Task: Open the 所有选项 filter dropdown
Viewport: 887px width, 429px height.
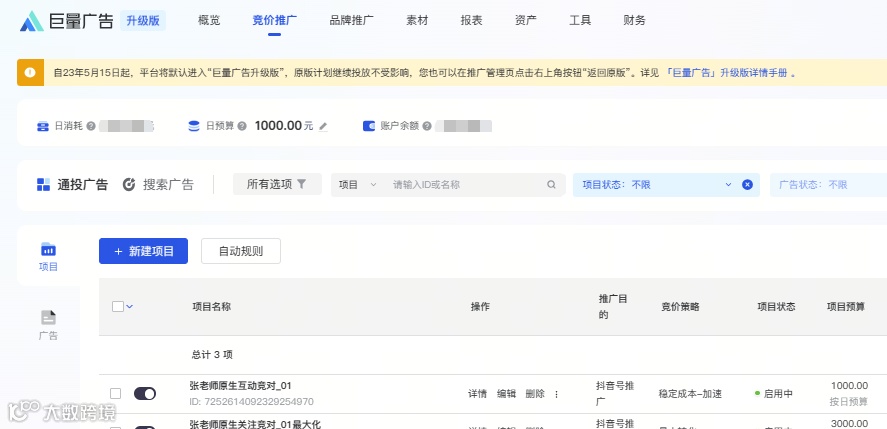Action: click(277, 184)
